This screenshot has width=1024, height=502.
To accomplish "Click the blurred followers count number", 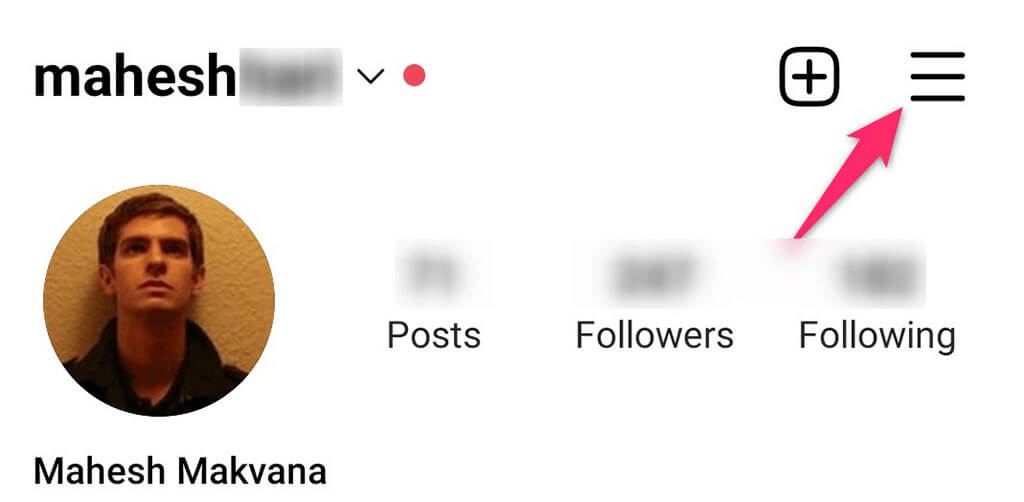I will tap(654, 273).
